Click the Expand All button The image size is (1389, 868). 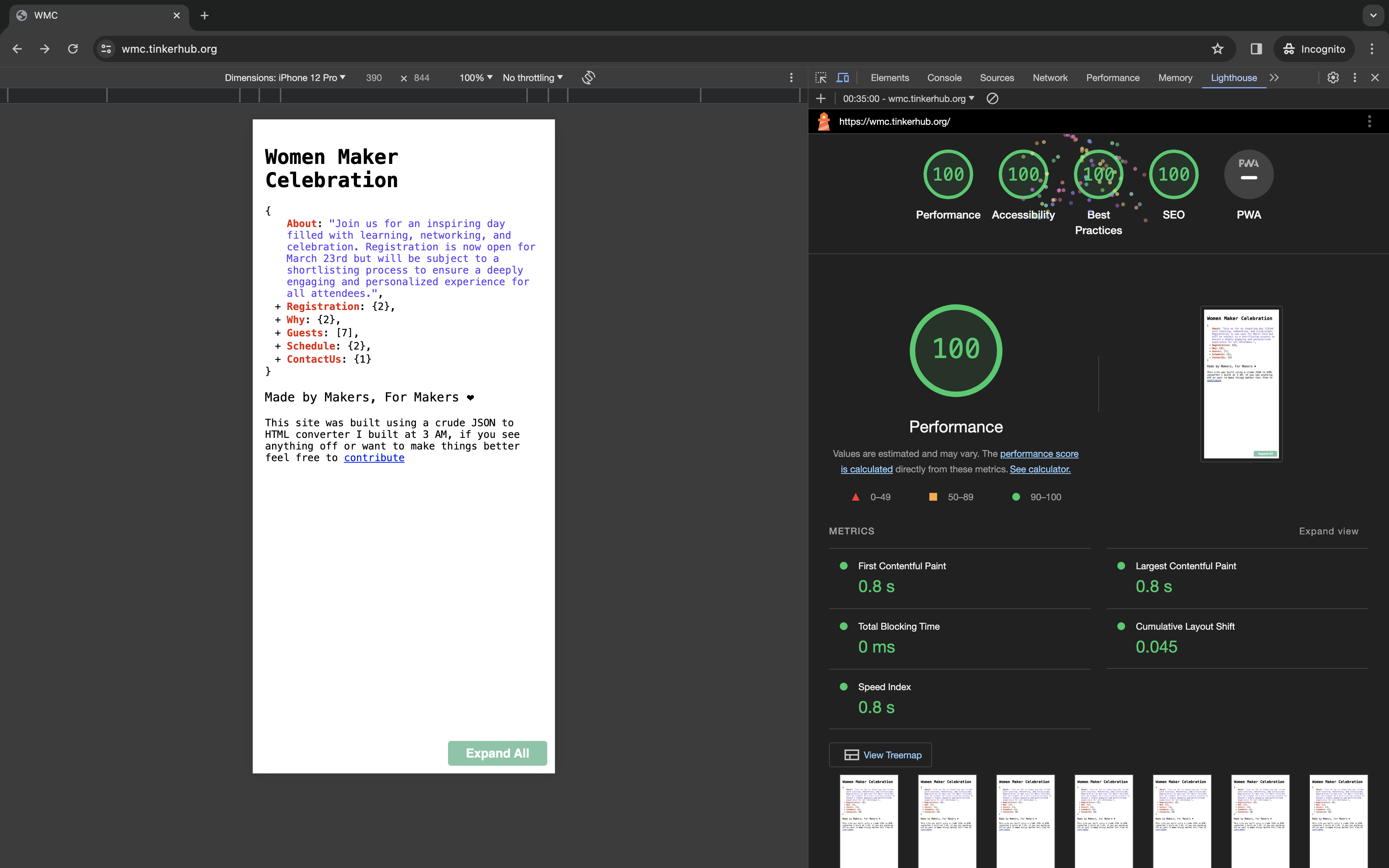click(497, 753)
